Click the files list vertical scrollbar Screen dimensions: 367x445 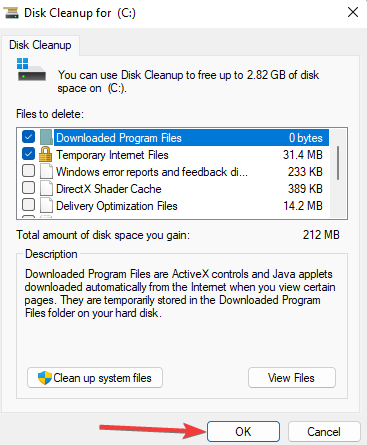pyautogui.click(x=338, y=173)
